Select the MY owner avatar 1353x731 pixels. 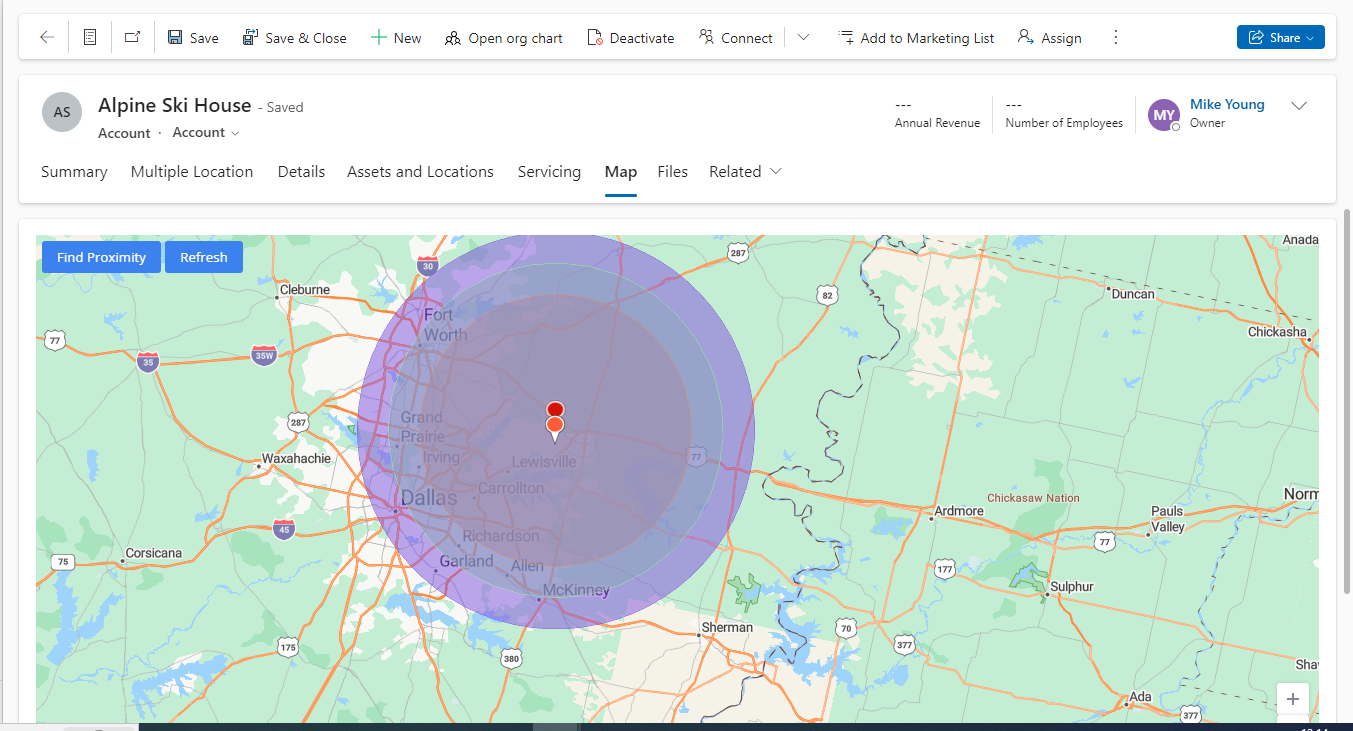point(1164,115)
